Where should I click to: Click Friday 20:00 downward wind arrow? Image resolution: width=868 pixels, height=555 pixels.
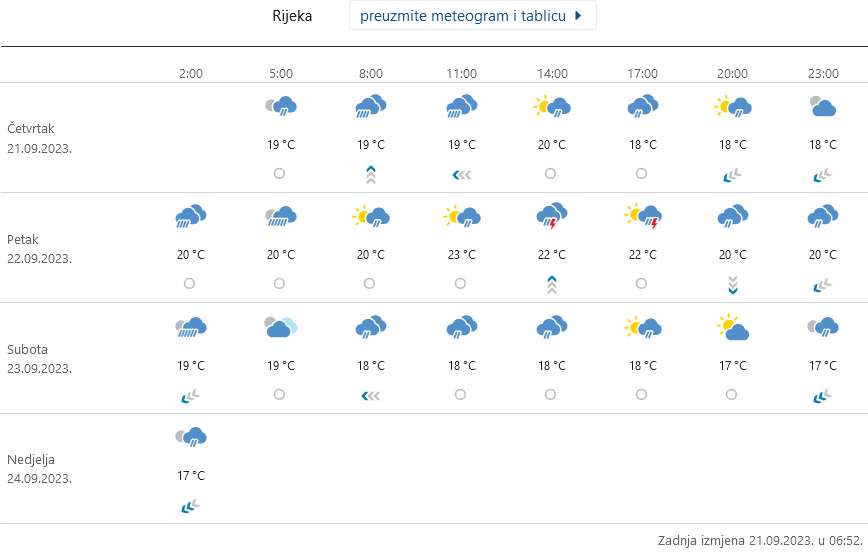(x=732, y=285)
